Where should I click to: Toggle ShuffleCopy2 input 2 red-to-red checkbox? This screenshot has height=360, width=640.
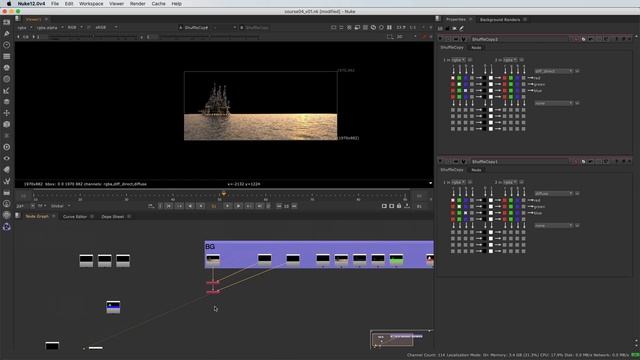(504, 78)
